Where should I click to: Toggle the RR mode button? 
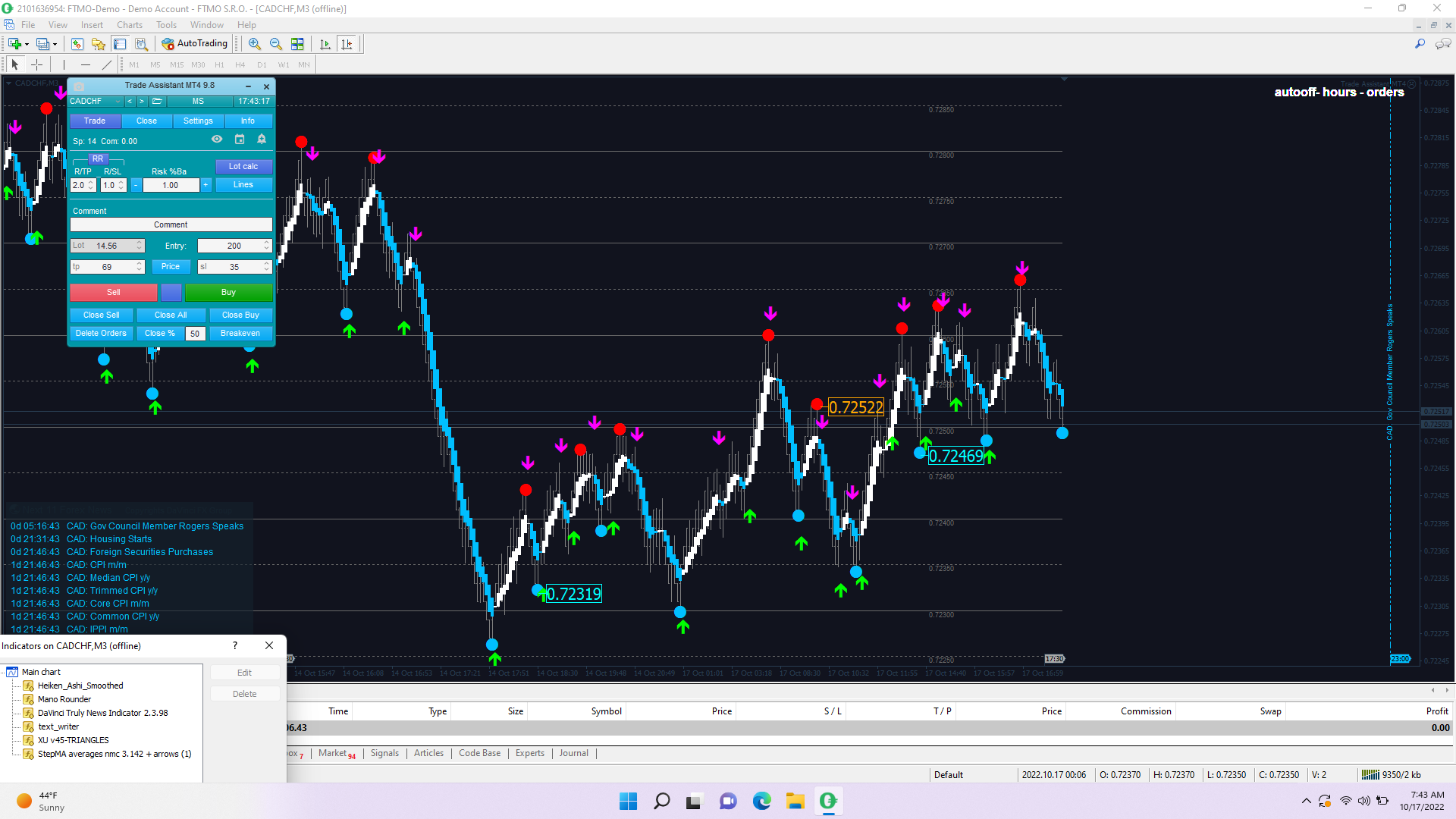(x=98, y=158)
